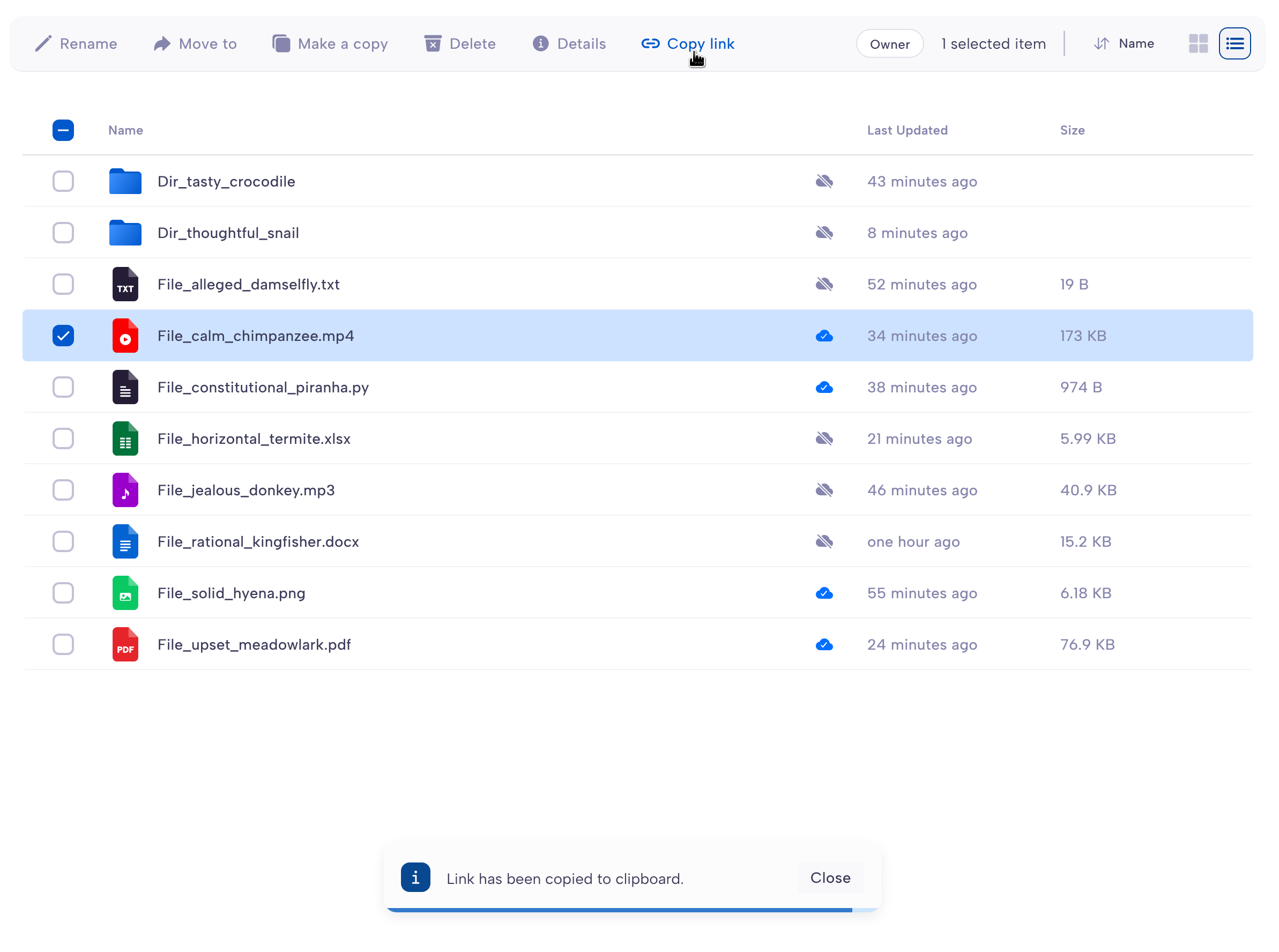Click the piranha.py file icon

pos(125,387)
